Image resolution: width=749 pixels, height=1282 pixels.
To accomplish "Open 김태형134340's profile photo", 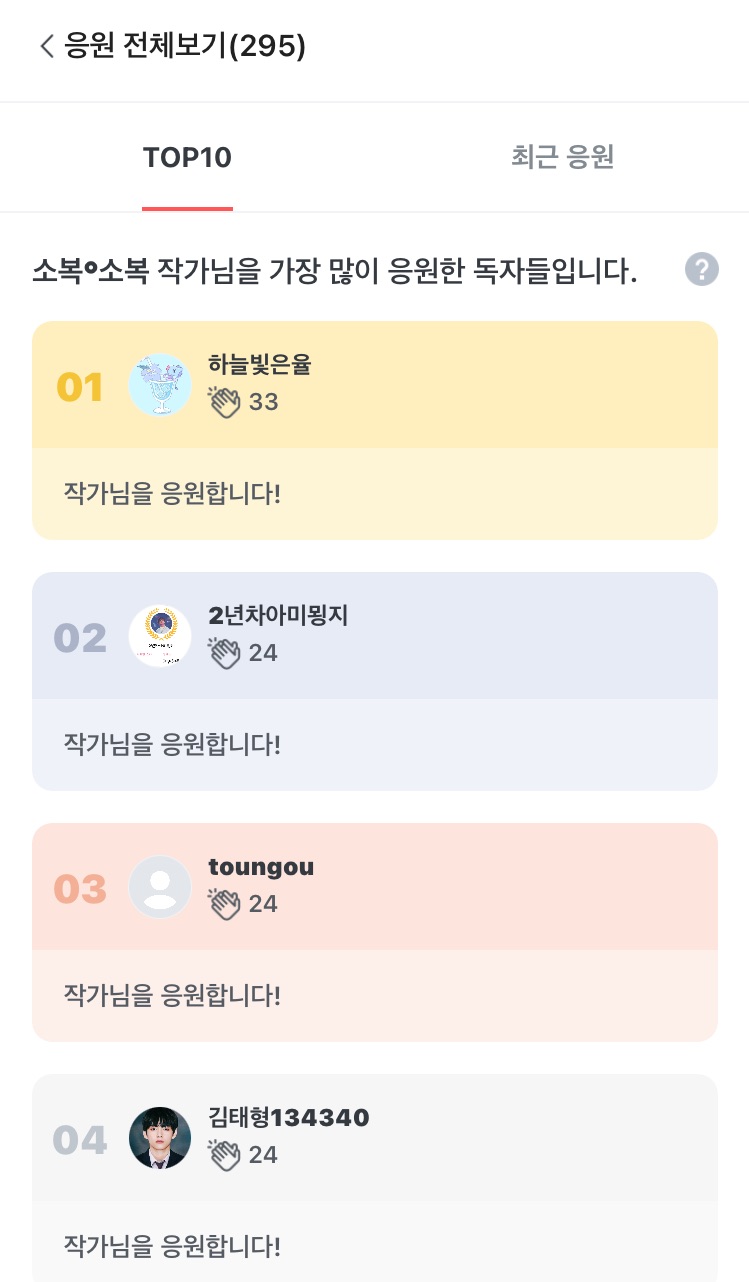I will (160, 1138).
